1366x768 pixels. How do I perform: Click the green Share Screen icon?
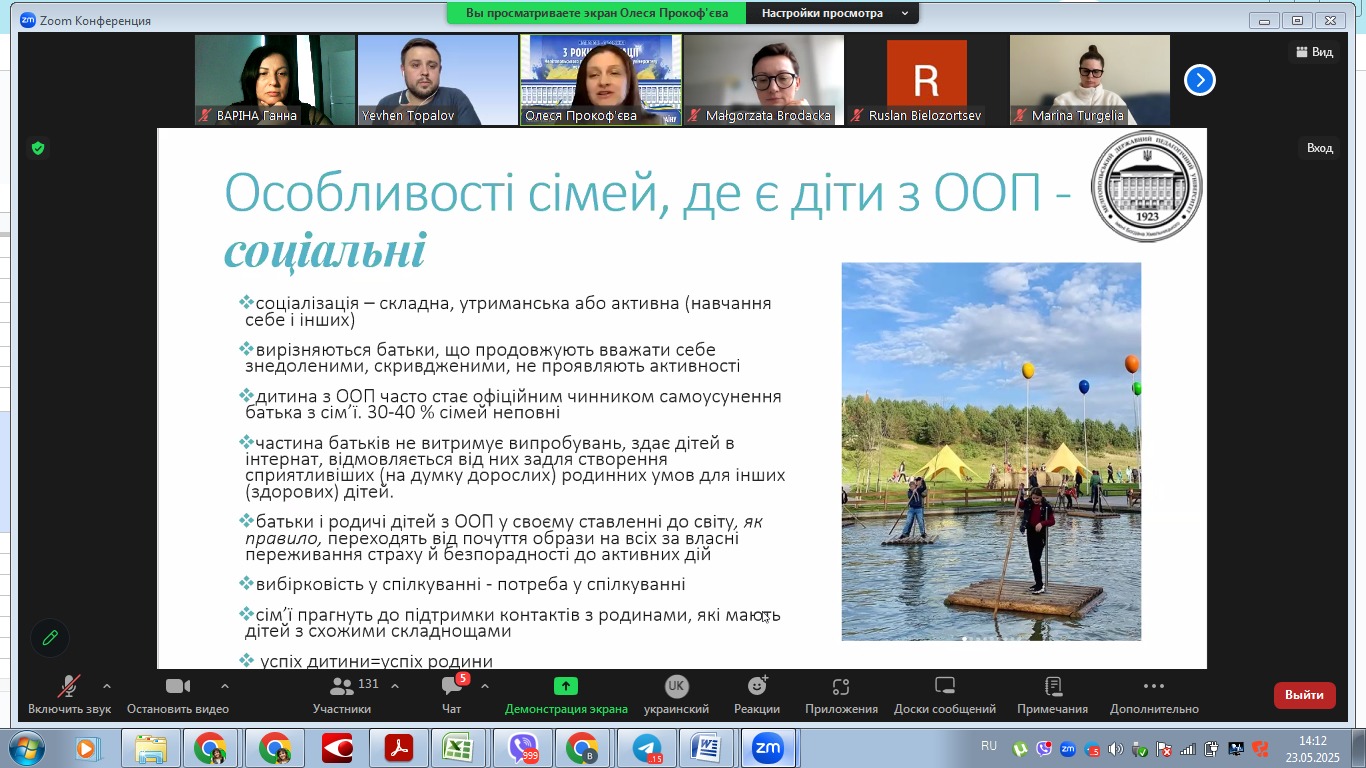click(566, 686)
